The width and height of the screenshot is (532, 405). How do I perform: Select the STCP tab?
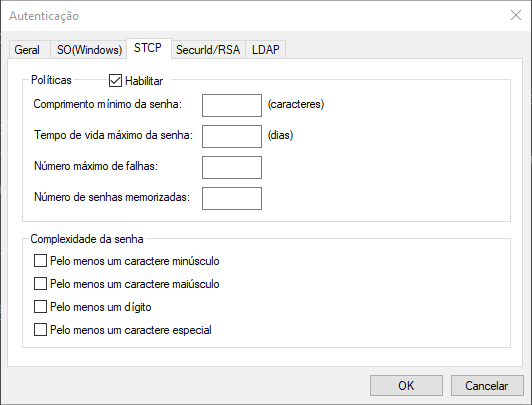point(148,48)
